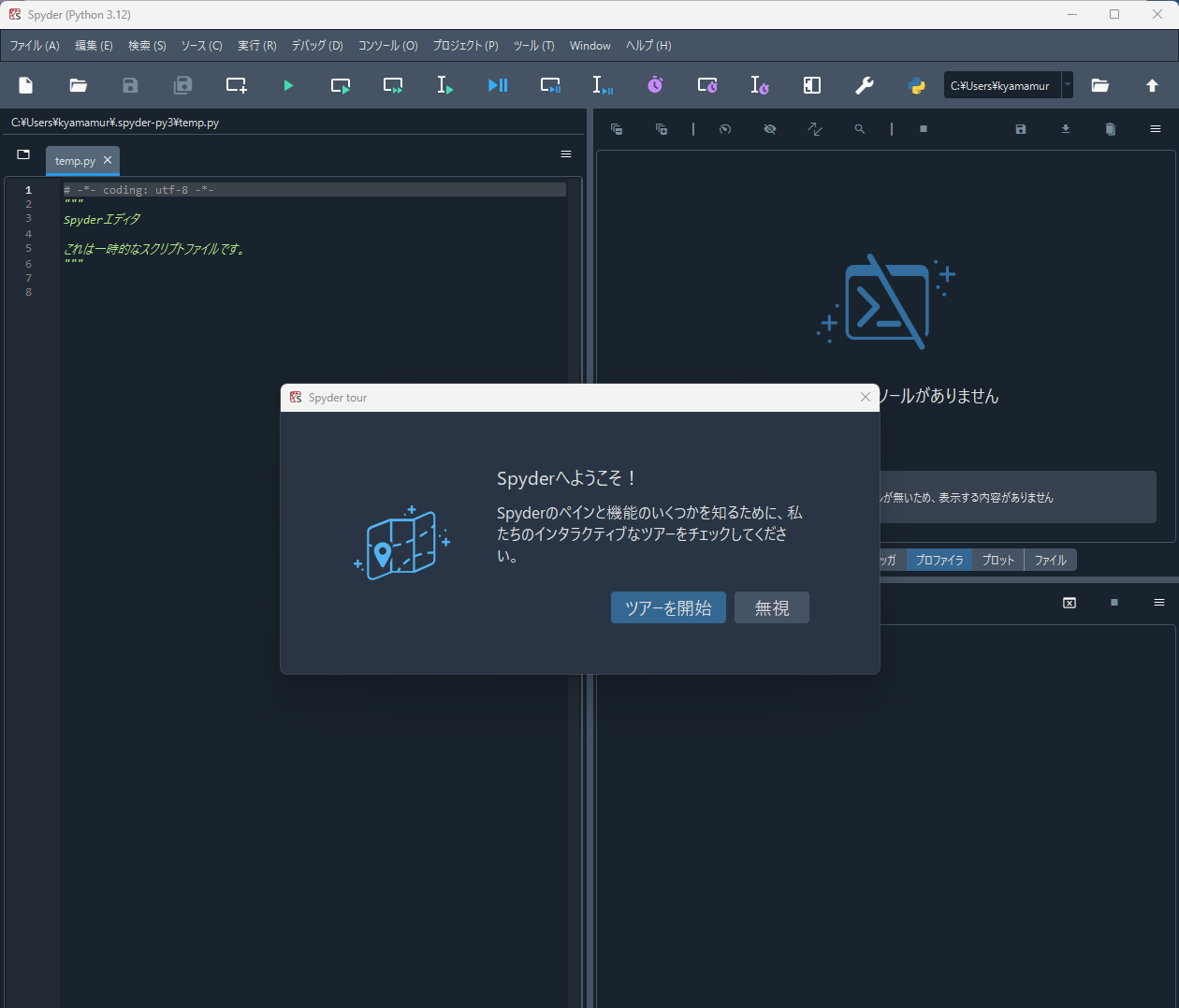Click the working directory path field
1179x1008 pixels.
1001,85
